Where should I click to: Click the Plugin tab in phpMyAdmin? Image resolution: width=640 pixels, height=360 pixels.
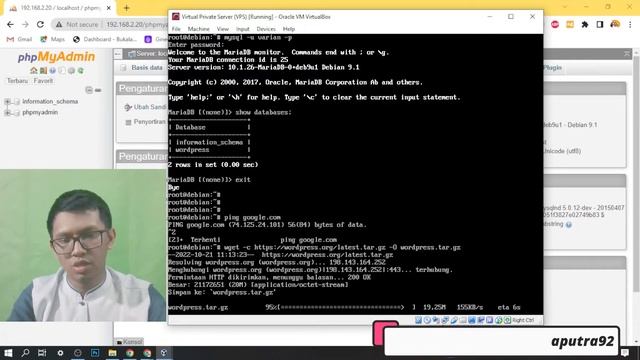click(x=553, y=67)
